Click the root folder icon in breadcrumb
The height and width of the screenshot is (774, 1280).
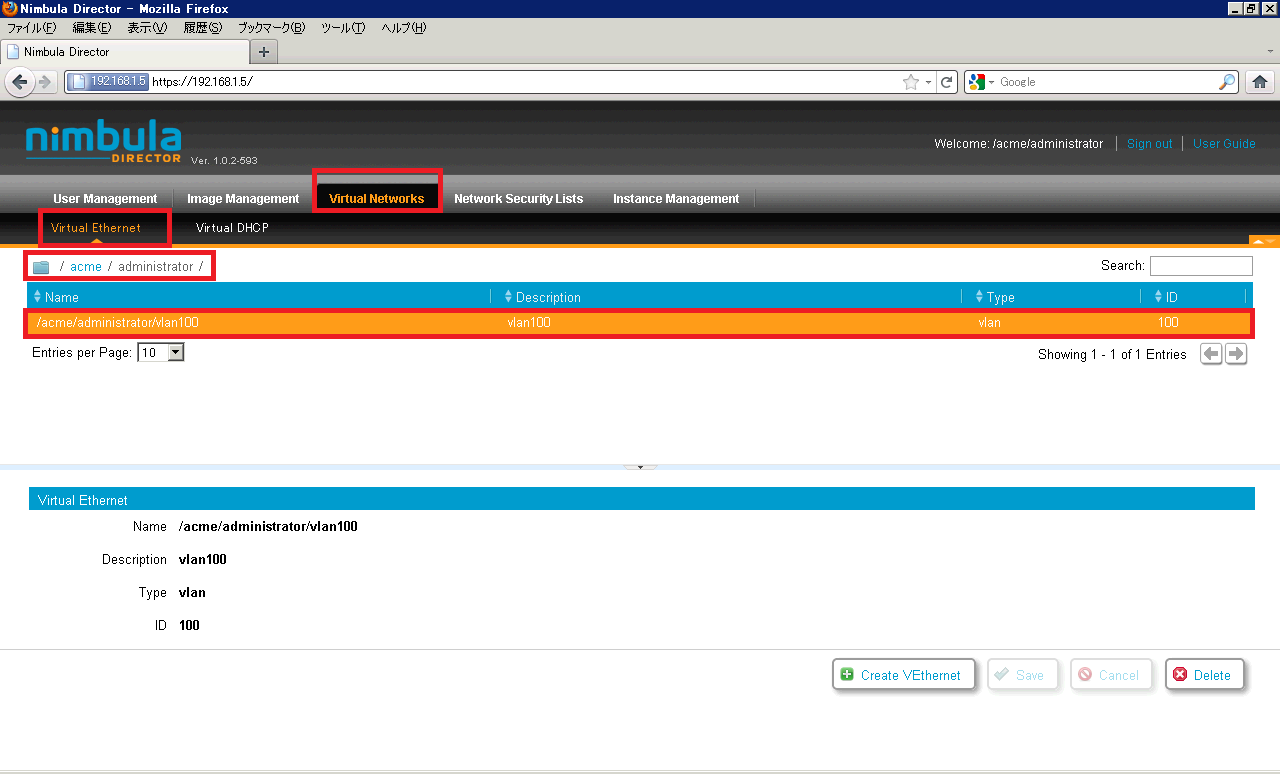41,267
